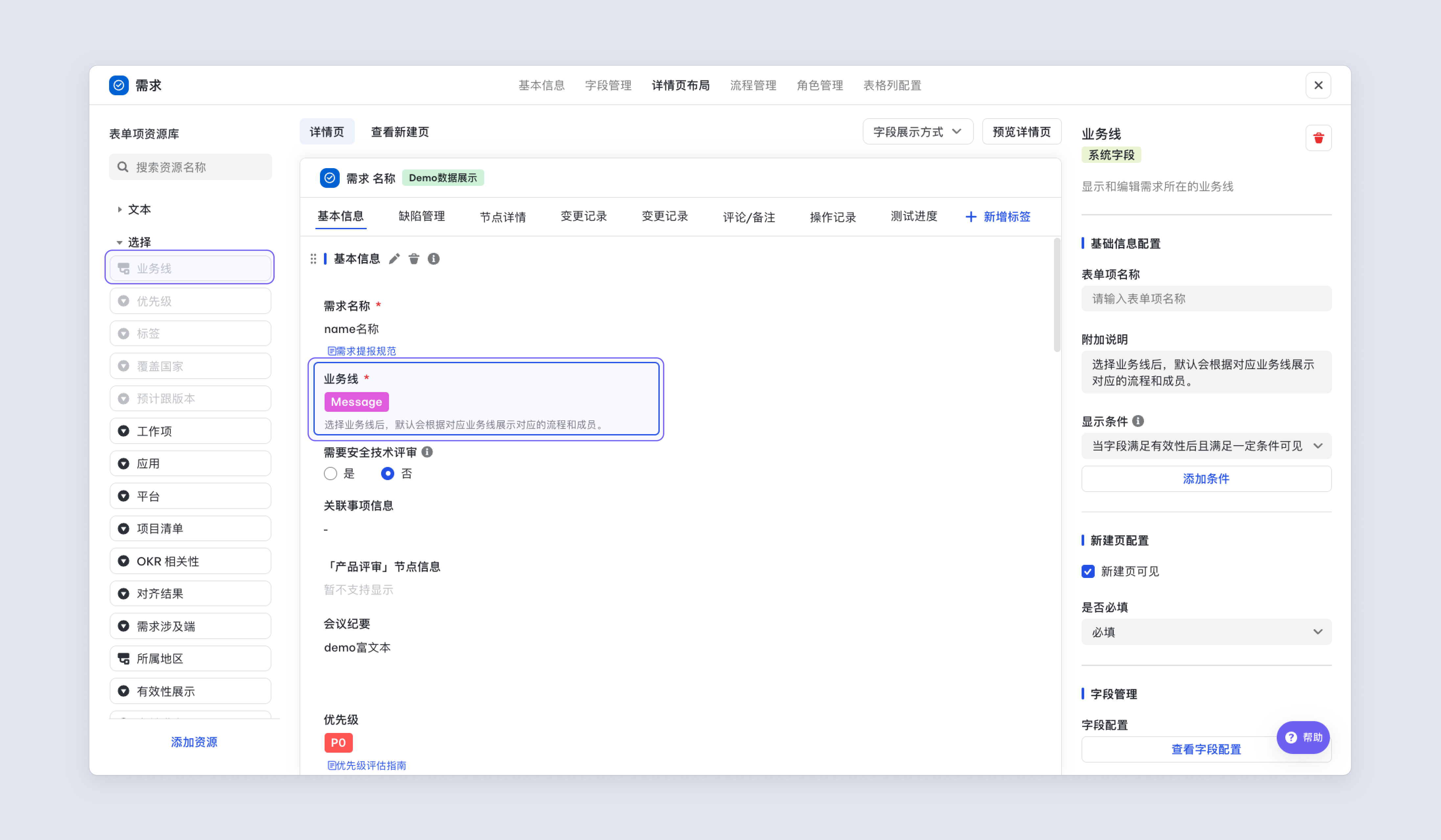This screenshot has width=1441, height=840.
Task: Click info icon next to 需要安全技术评审
Action: (427, 452)
